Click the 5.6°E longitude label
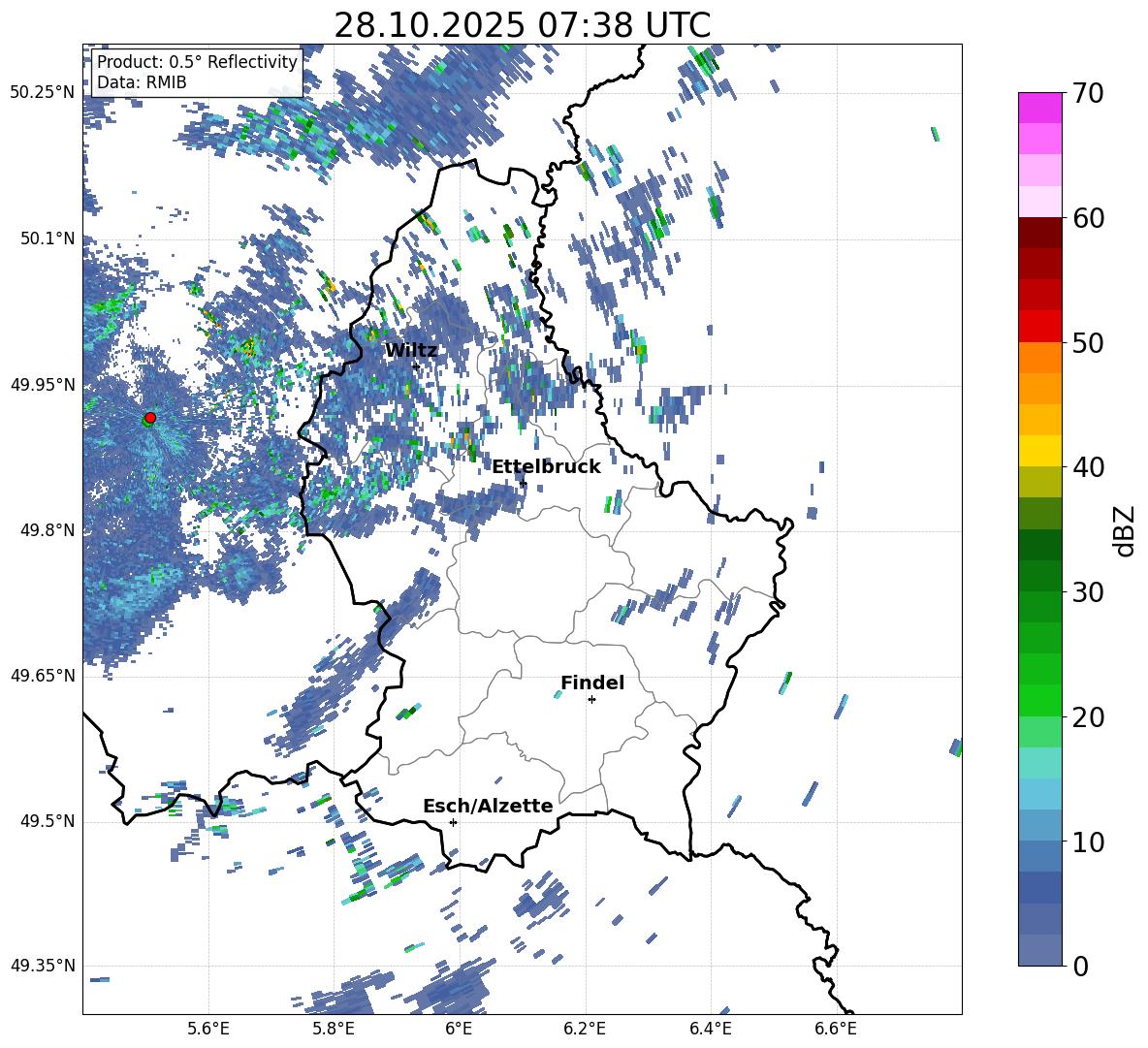The height and width of the screenshot is (1048, 1148). [208, 1029]
